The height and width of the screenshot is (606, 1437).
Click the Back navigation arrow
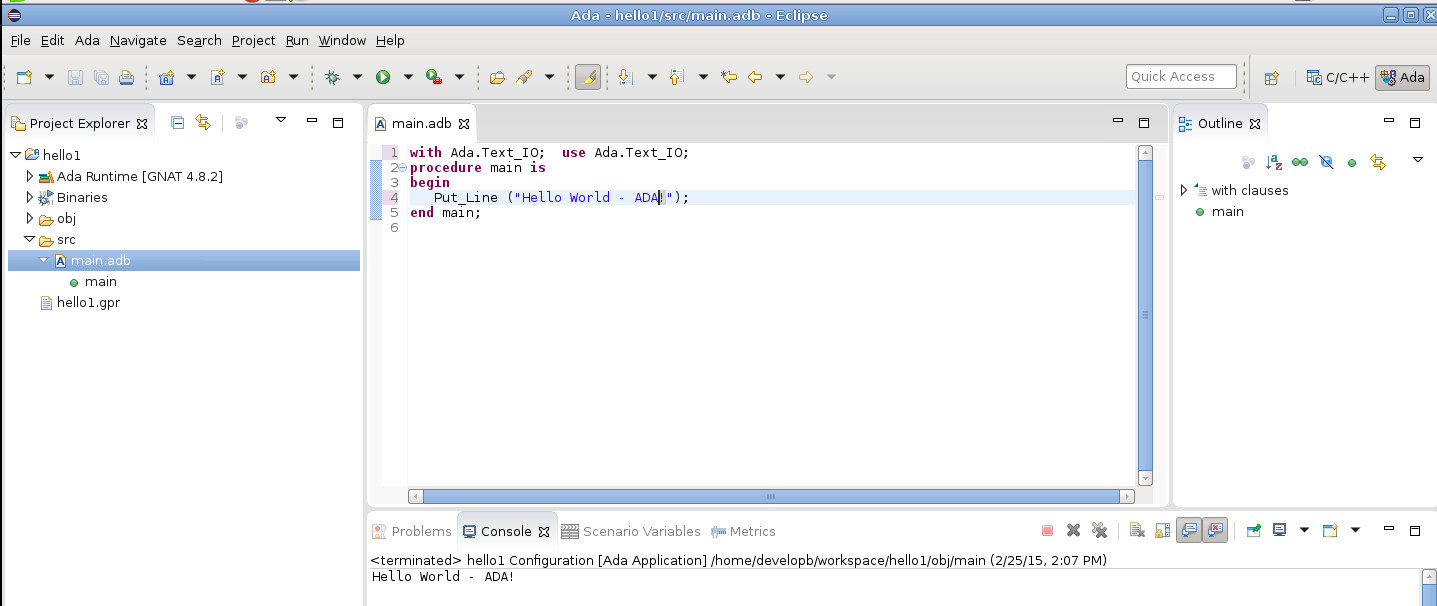[x=755, y=77]
